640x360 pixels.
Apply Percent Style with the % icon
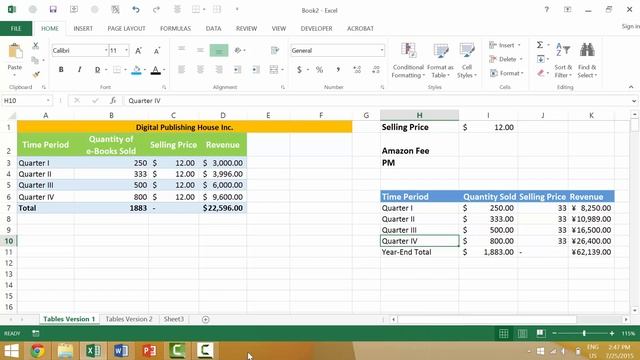[x=319, y=70]
